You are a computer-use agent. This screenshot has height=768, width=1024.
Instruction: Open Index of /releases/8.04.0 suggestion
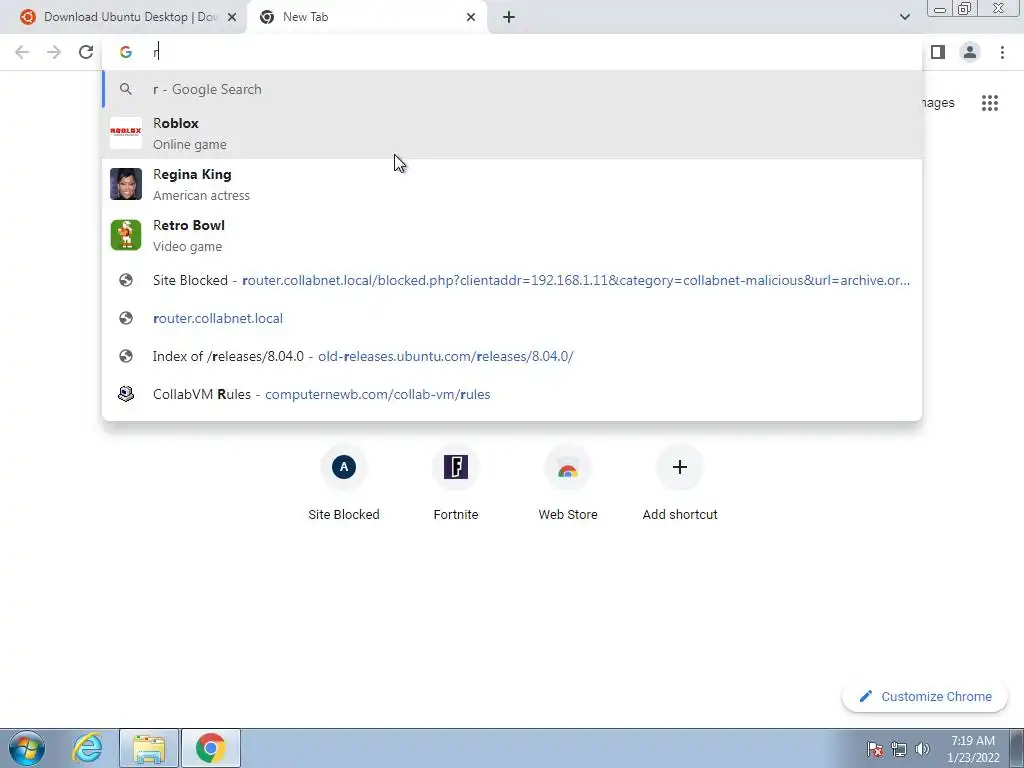(512, 356)
